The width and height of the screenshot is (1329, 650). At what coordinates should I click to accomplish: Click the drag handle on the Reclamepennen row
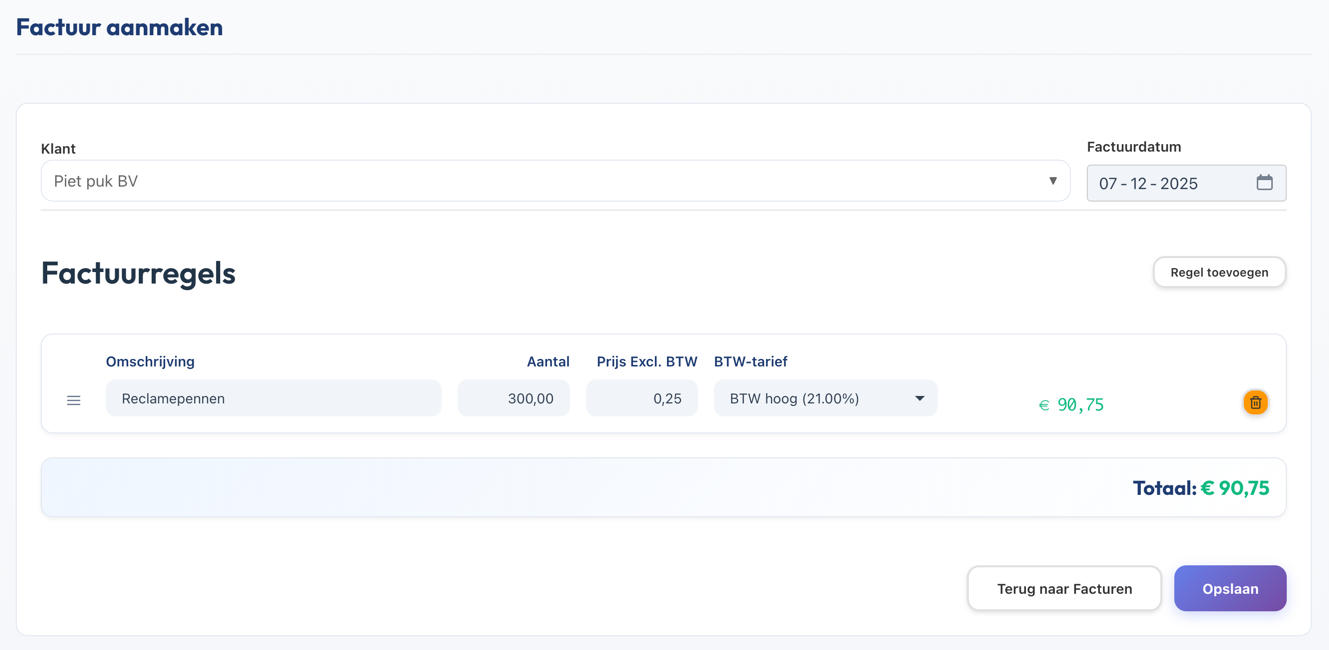(74, 400)
